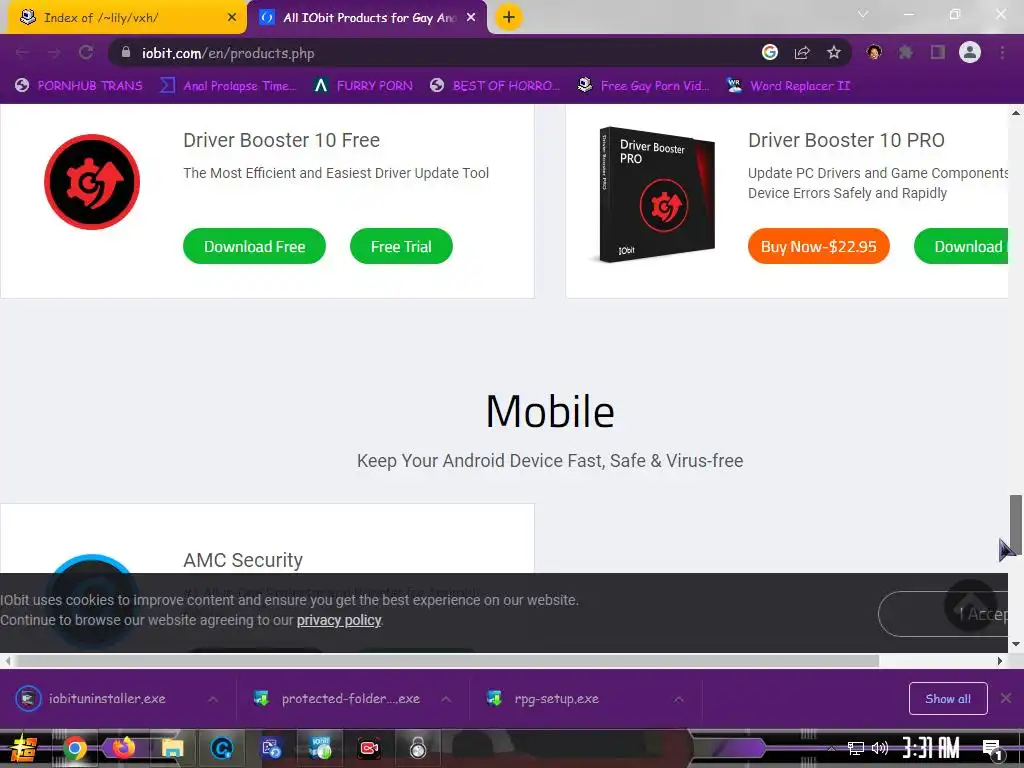The image size is (1024, 768).
Task: Click the 'Buy Now-$22.95' button
Action: [x=818, y=246]
